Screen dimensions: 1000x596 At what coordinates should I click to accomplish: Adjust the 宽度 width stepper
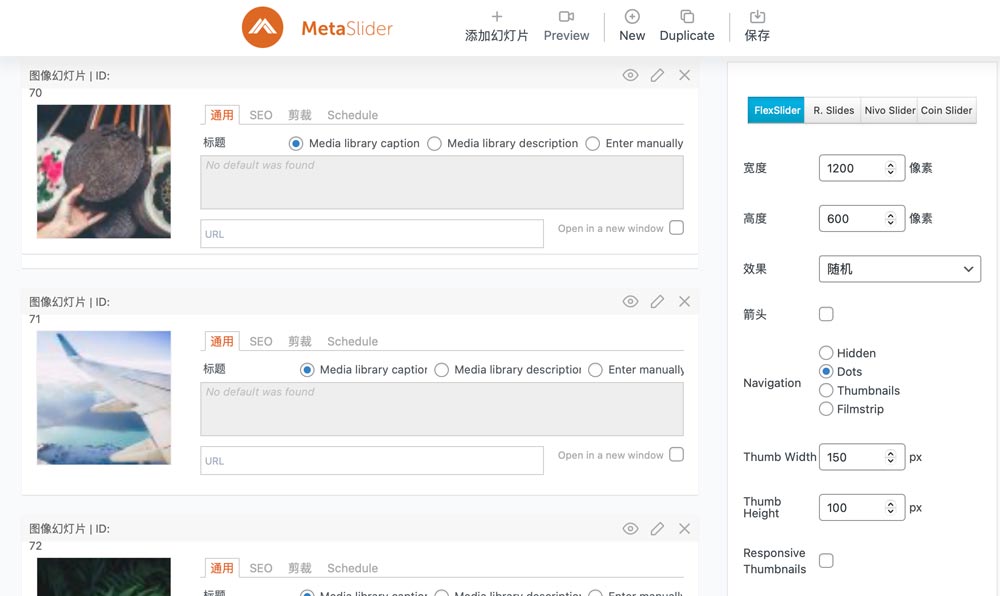[890, 168]
